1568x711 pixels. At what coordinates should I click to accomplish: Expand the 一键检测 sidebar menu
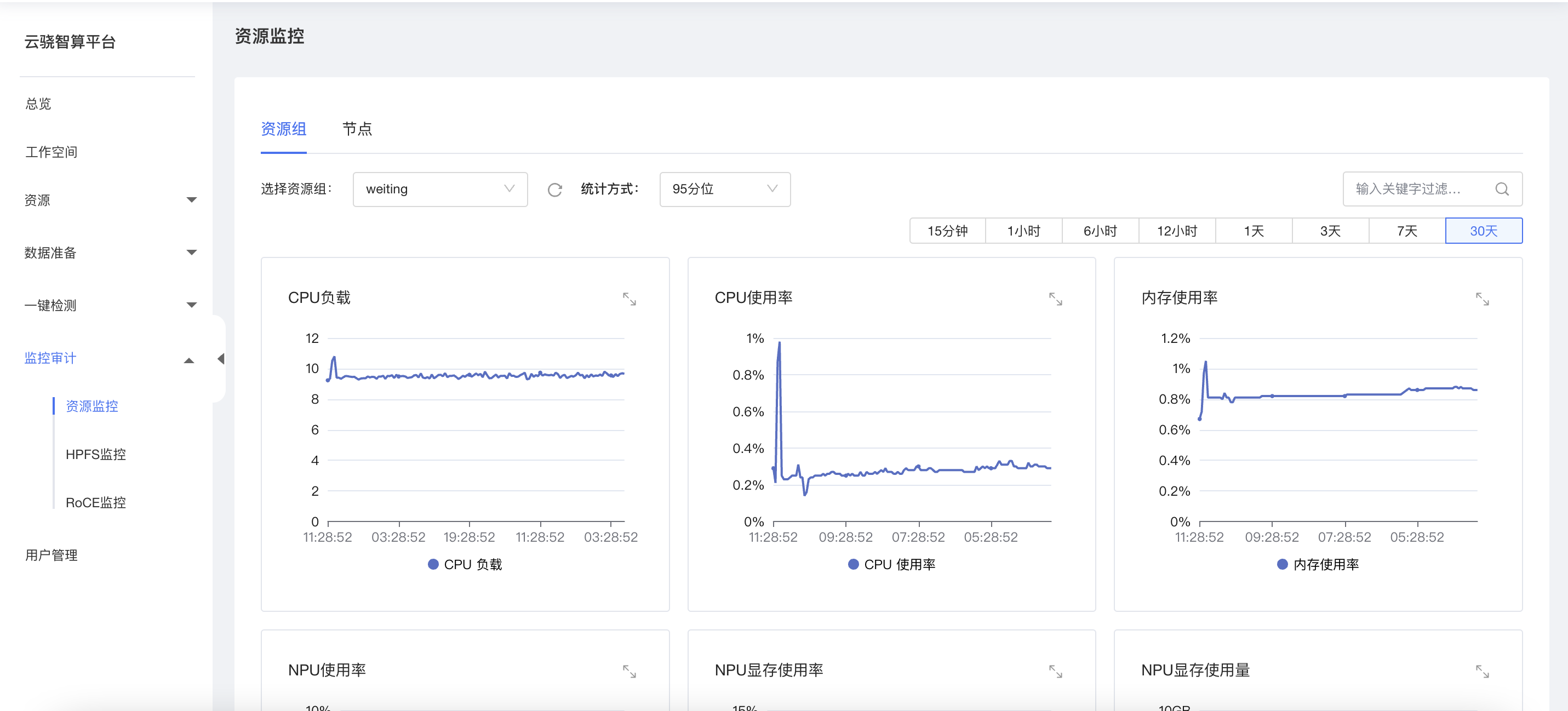click(110, 306)
